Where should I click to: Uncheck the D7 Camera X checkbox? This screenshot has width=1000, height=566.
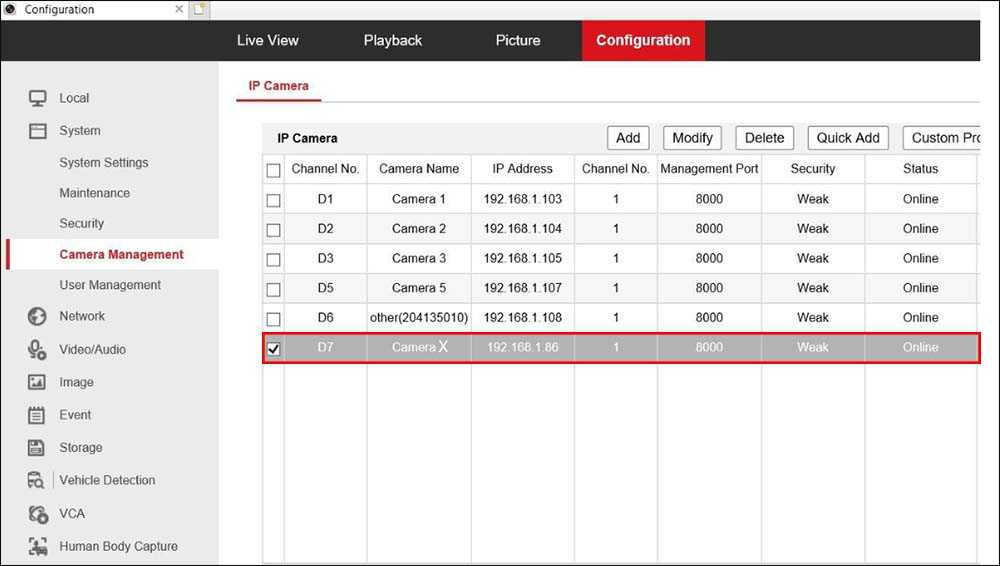(274, 348)
